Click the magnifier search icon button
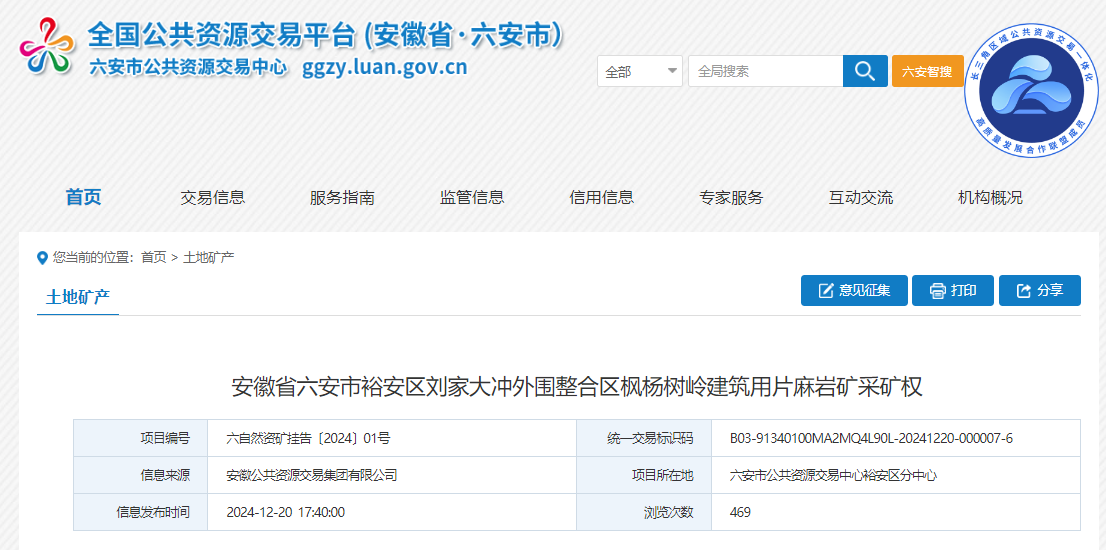 click(x=865, y=71)
